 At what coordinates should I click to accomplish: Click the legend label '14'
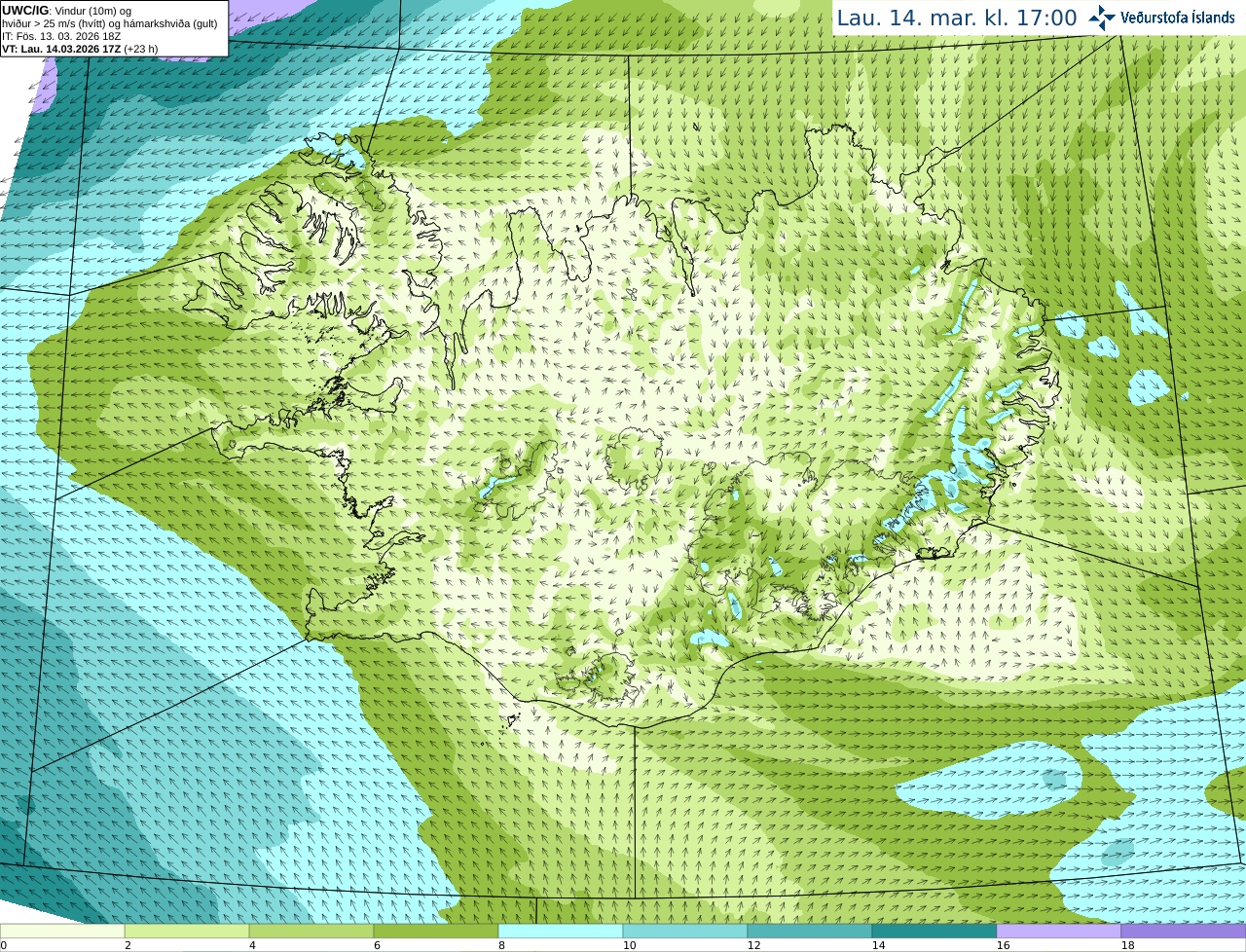tap(878, 945)
